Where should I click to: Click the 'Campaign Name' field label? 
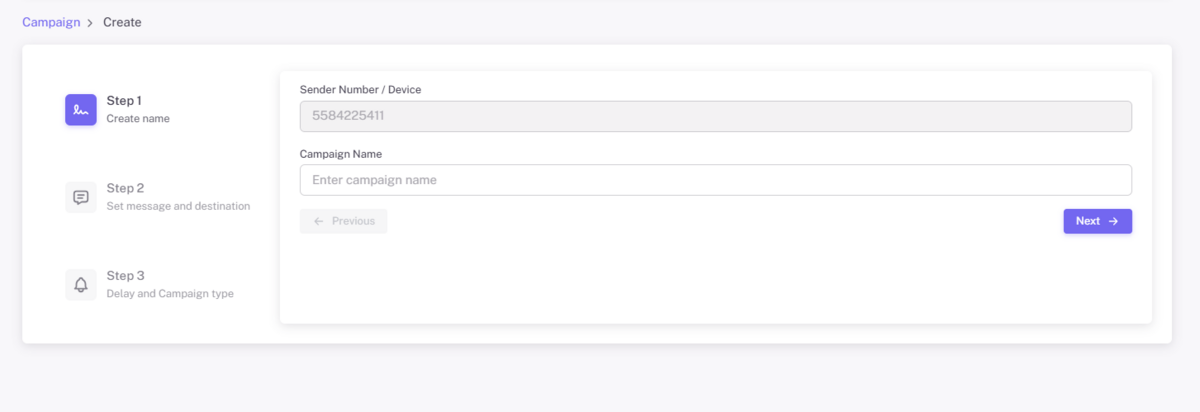point(341,154)
